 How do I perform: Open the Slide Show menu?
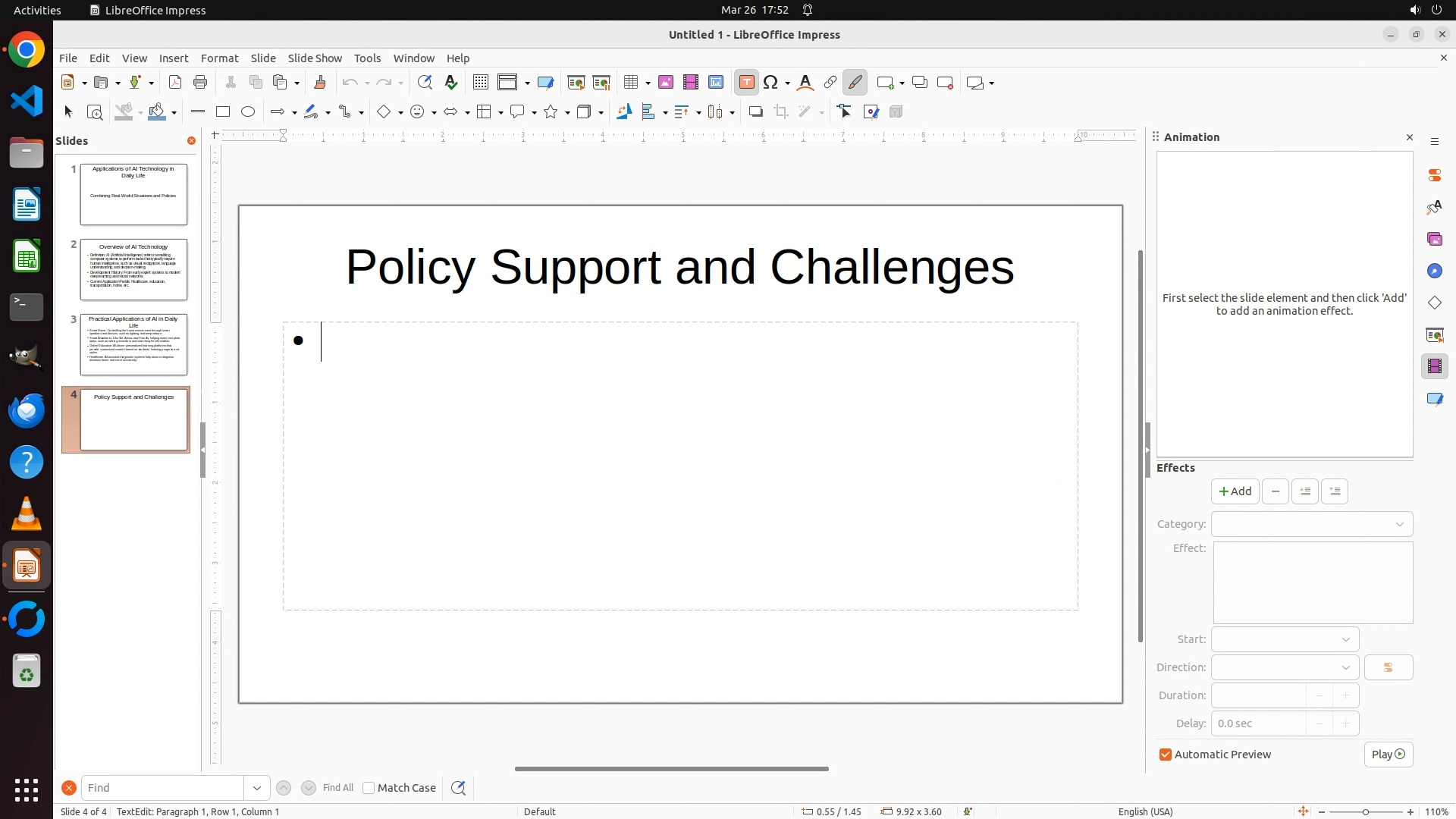[x=315, y=58]
